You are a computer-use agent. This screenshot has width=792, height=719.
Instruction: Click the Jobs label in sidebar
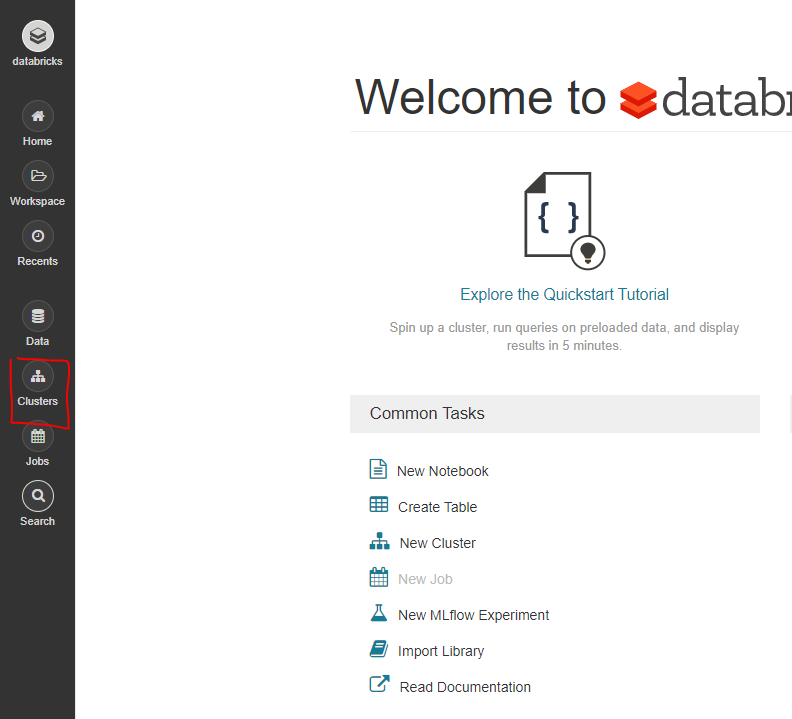[37, 461]
